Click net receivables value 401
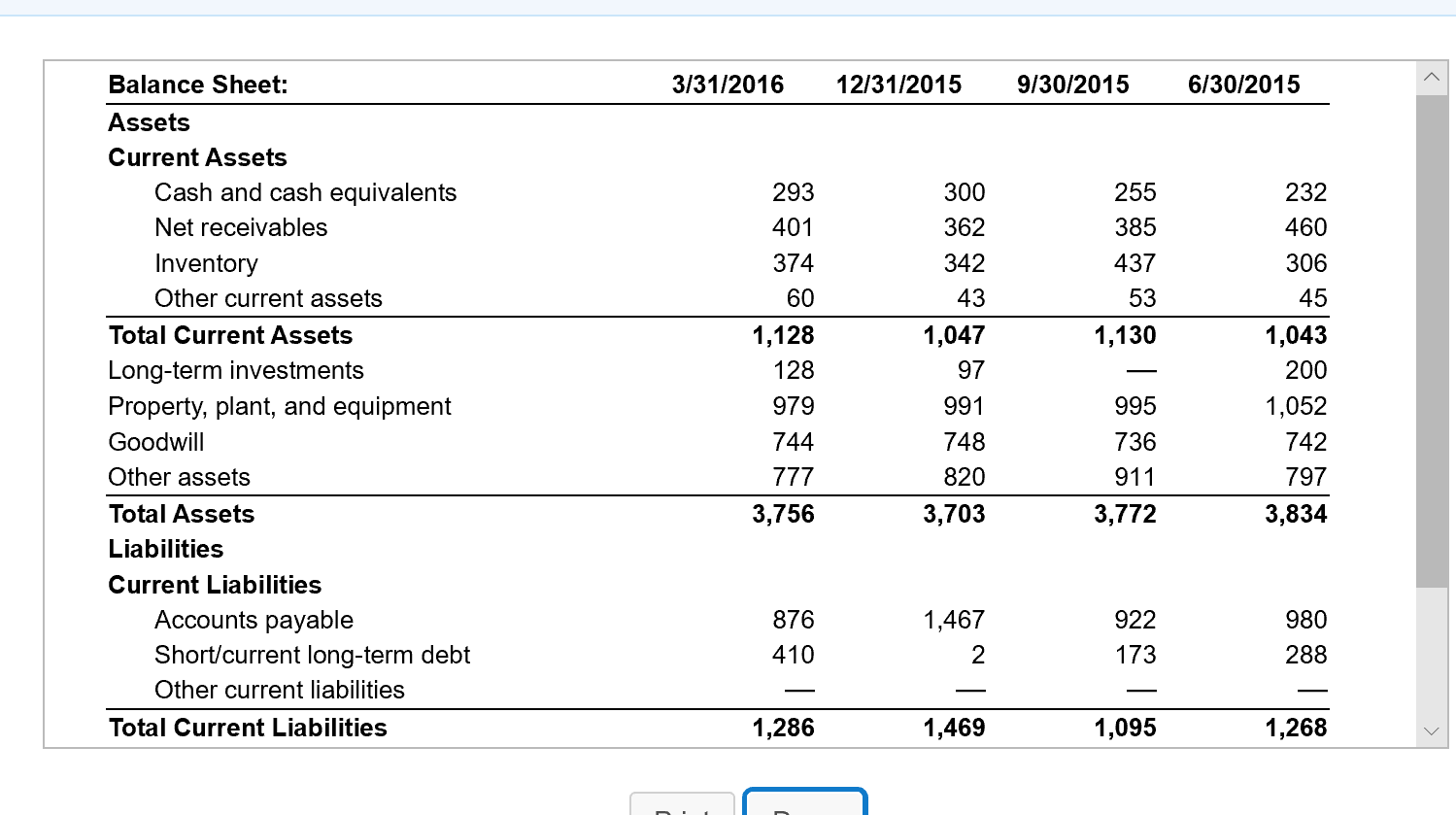Image resolution: width=1456 pixels, height=815 pixels. coord(794,227)
